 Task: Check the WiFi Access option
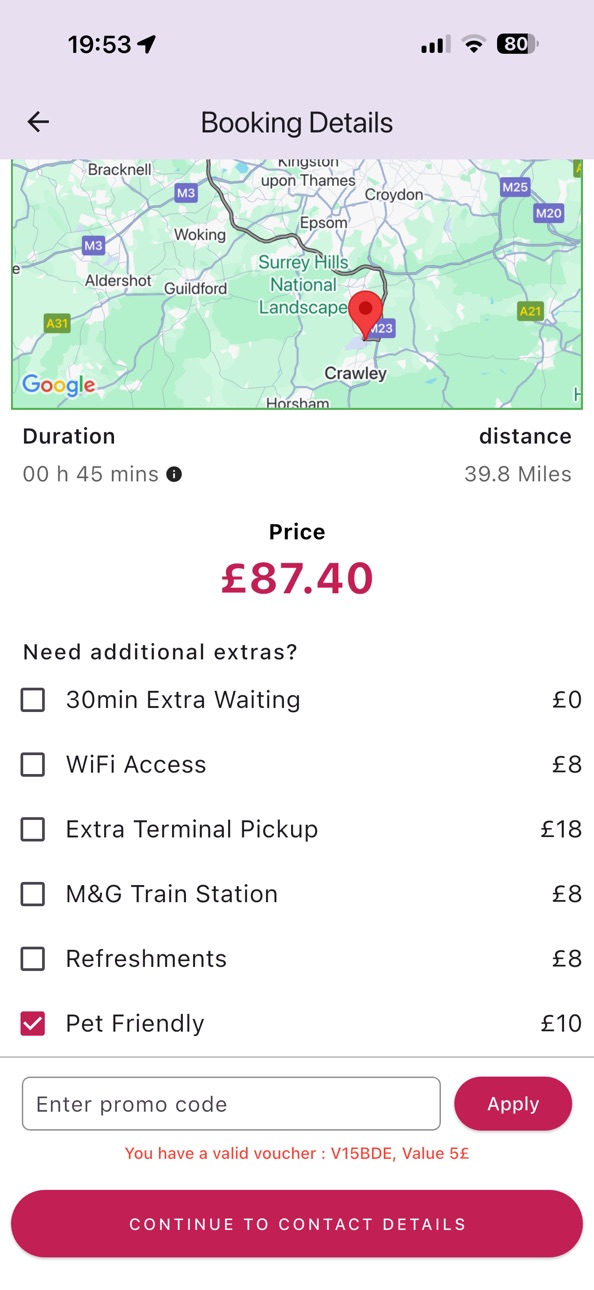tap(33, 765)
